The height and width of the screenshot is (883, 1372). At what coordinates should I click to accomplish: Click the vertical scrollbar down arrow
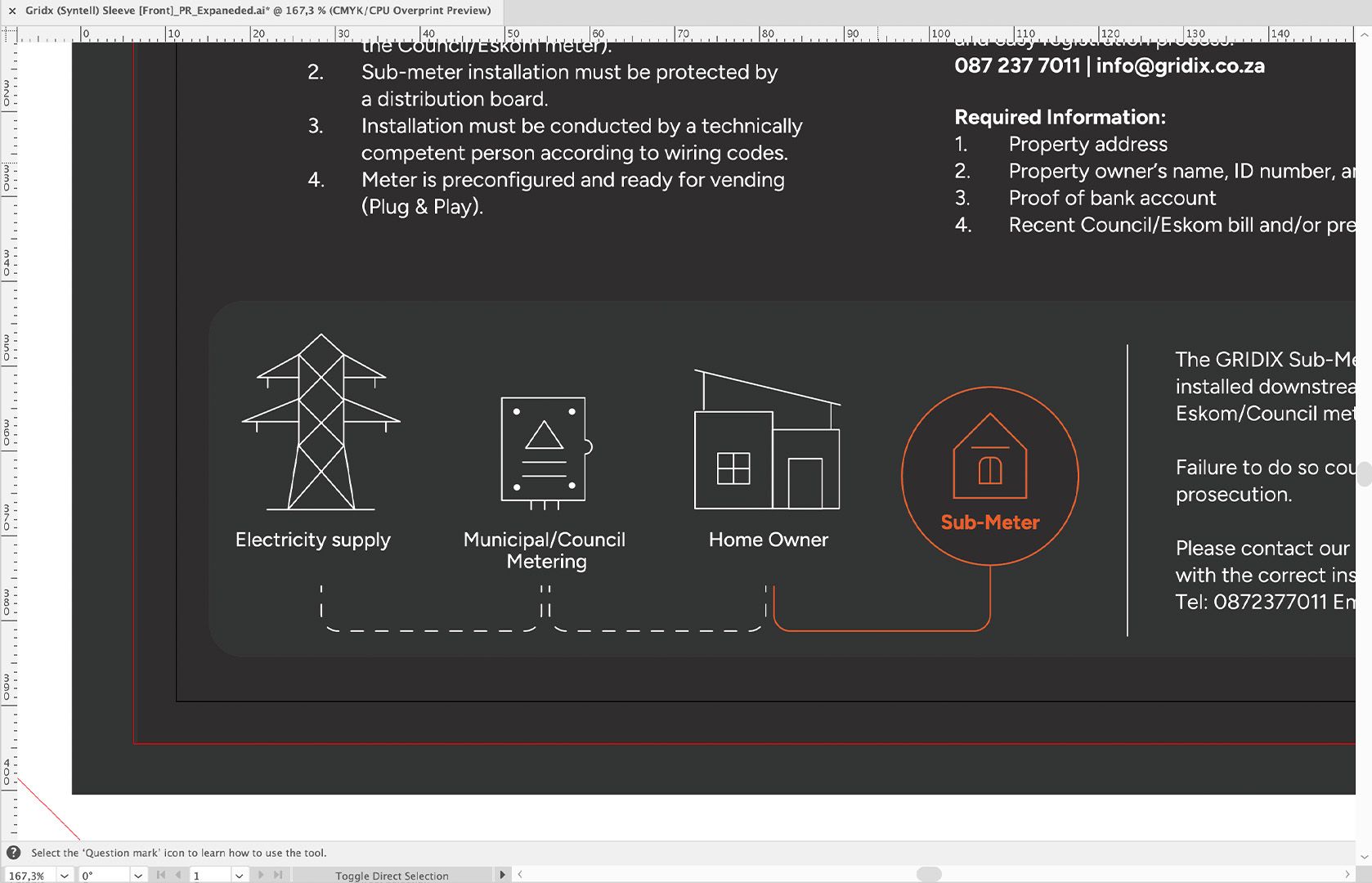tap(1365, 856)
